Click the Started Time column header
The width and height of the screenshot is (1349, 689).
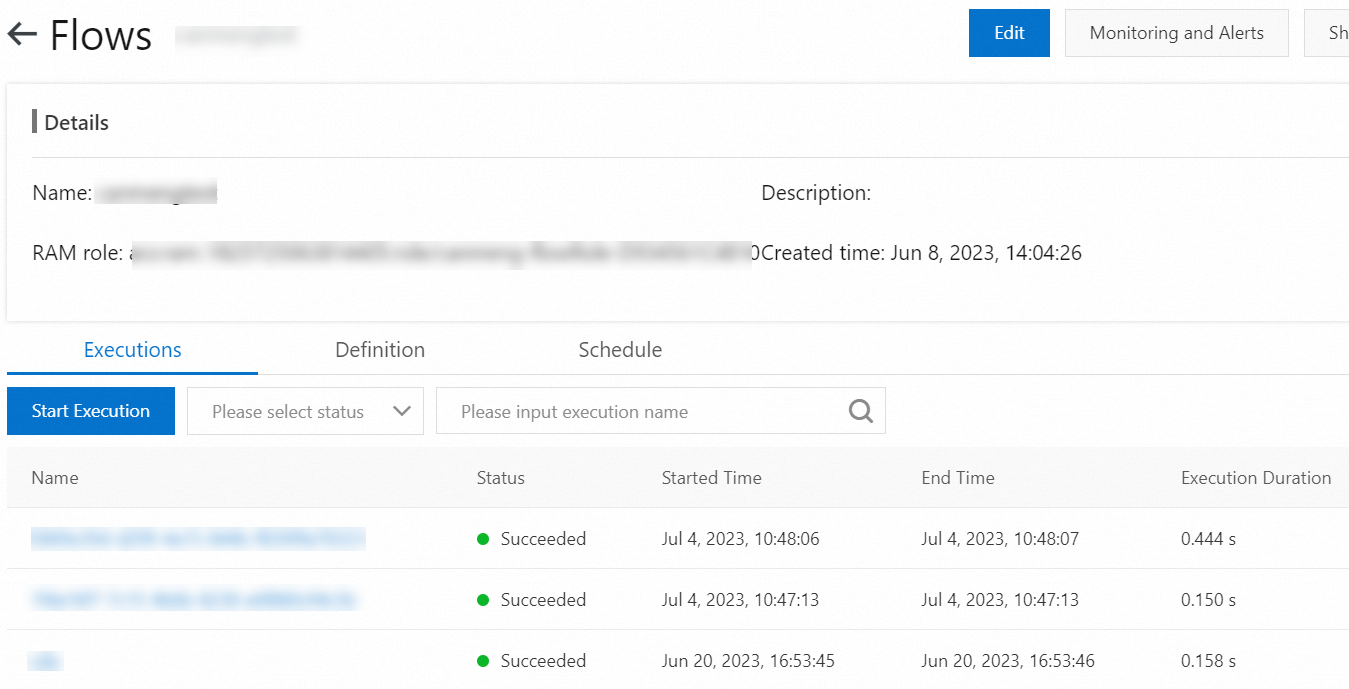(711, 477)
